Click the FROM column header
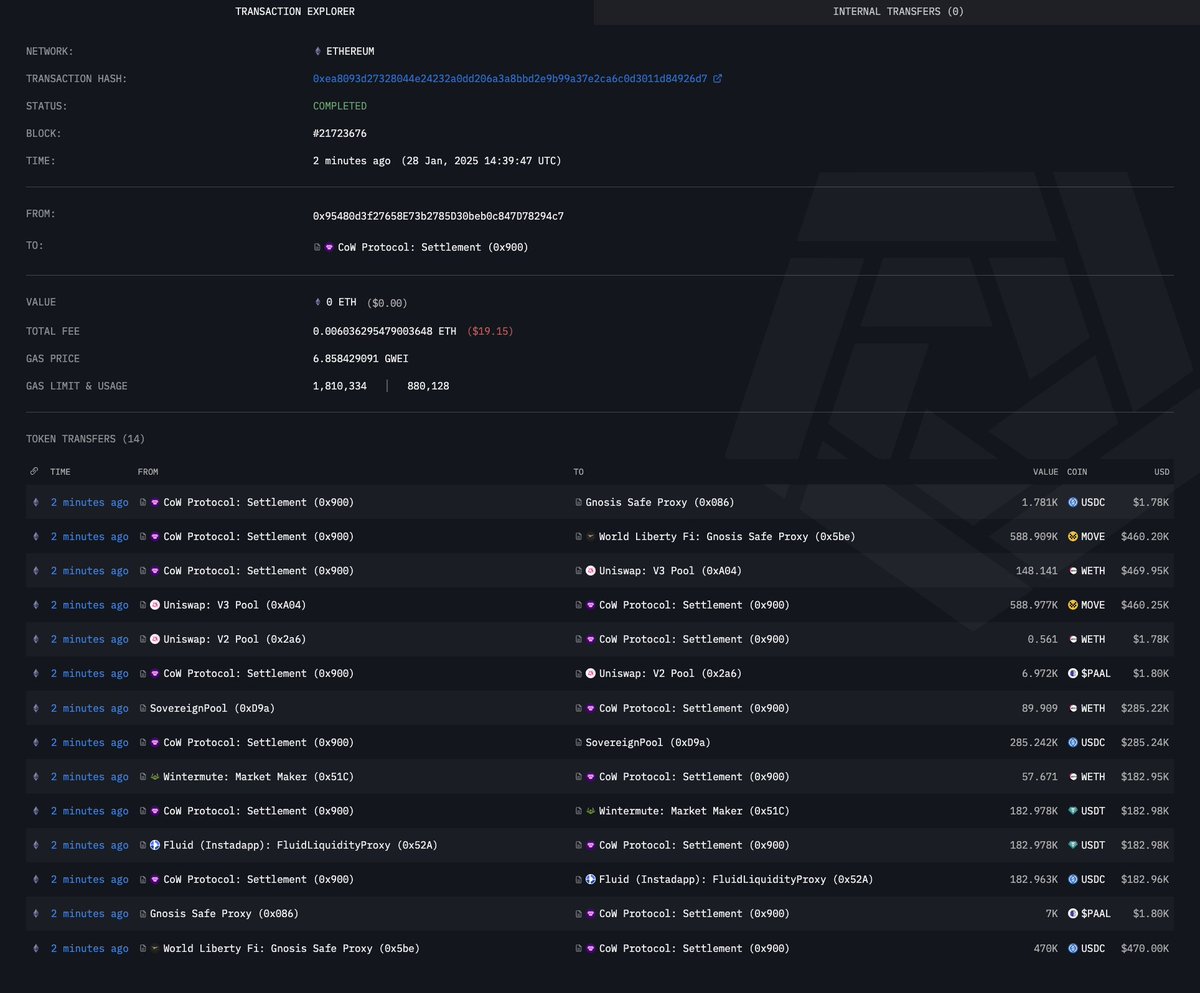 [x=148, y=471]
